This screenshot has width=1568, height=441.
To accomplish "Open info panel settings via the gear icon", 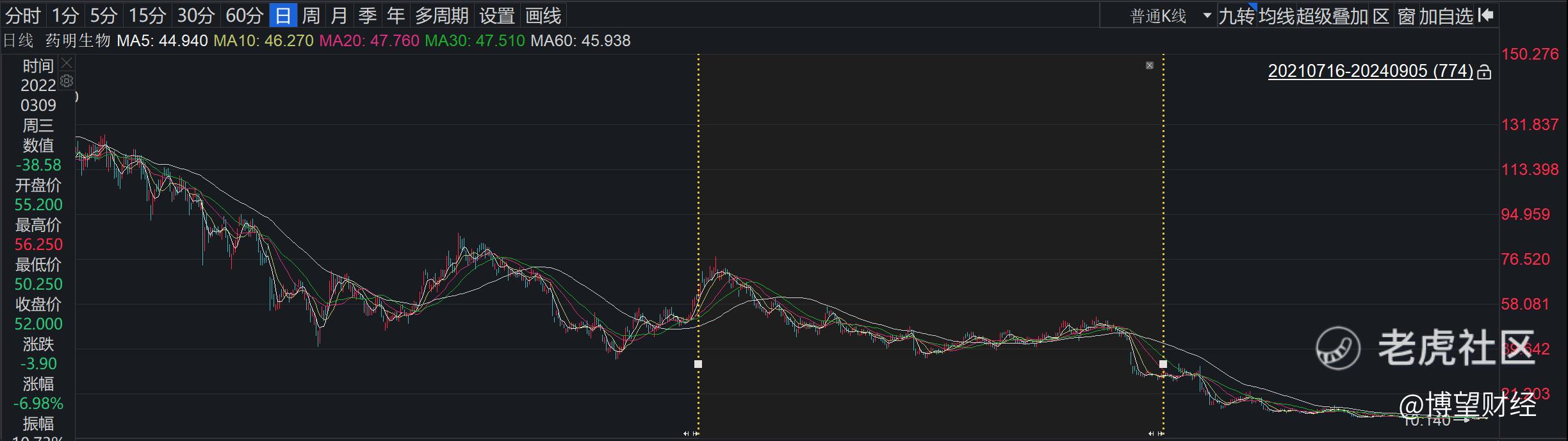I will click(67, 81).
